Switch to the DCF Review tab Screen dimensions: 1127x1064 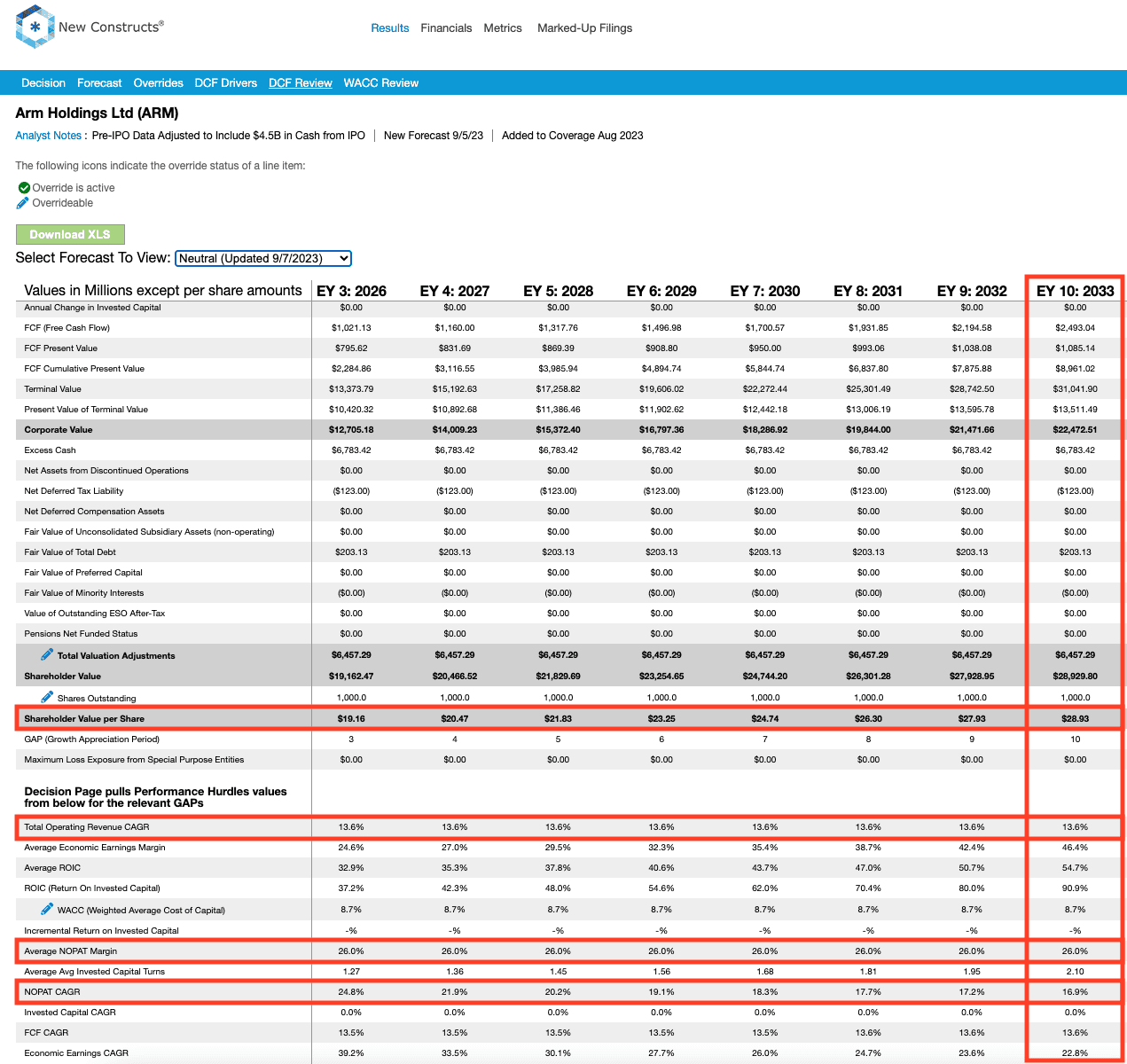[300, 83]
